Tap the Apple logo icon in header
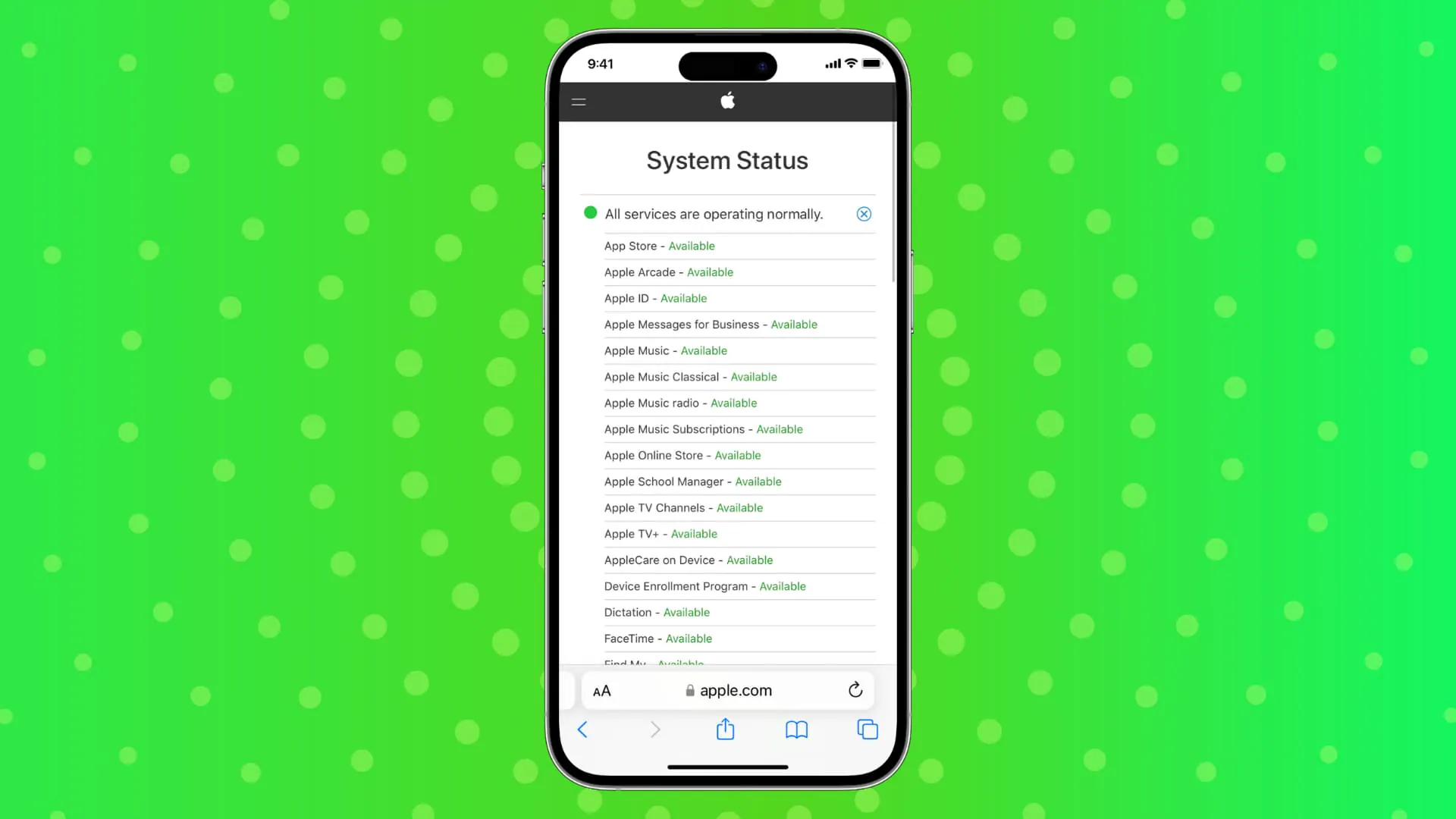Viewport: 1456px width, 819px height. coord(727,101)
